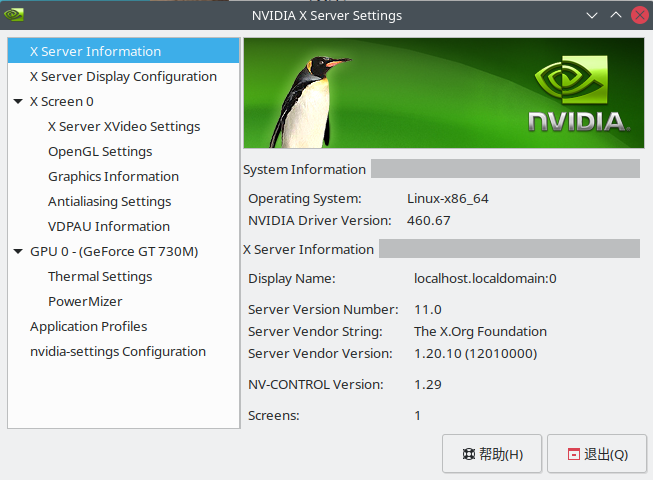This screenshot has height=480, width=653.
Task: Open X Server XVideo Settings
Action: point(124,127)
